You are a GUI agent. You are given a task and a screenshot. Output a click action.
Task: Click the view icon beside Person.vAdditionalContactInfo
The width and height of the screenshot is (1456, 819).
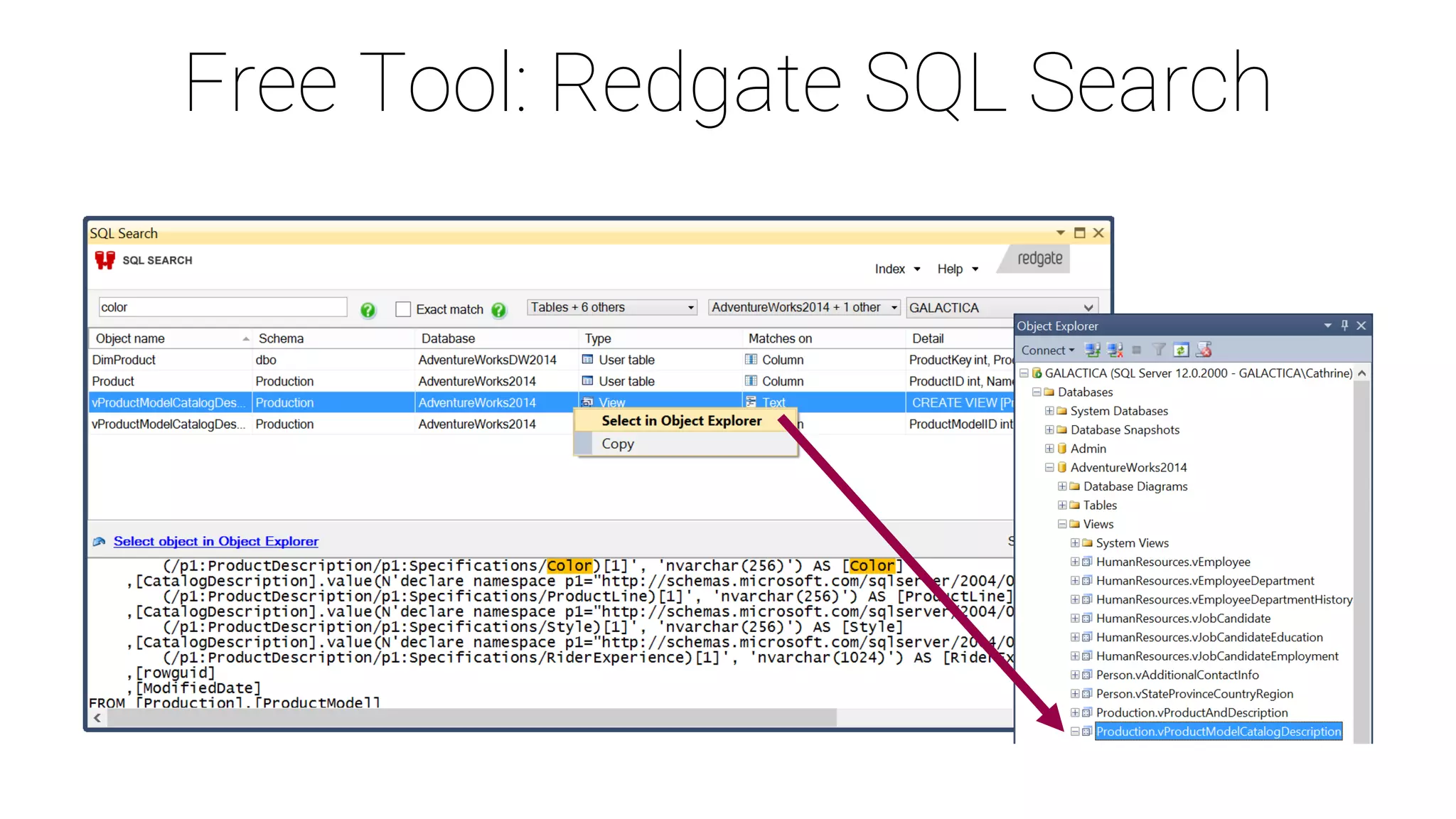[x=1087, y=675]
